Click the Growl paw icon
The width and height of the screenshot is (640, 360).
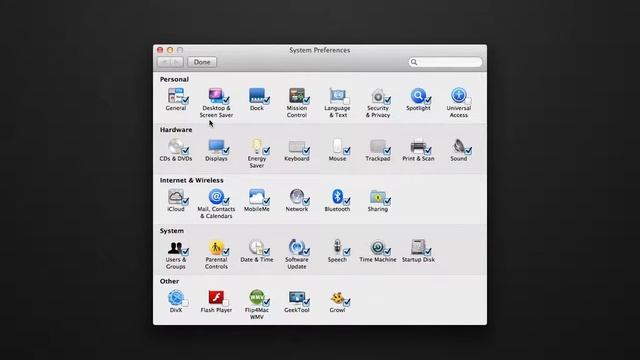(x=337, y=298)
